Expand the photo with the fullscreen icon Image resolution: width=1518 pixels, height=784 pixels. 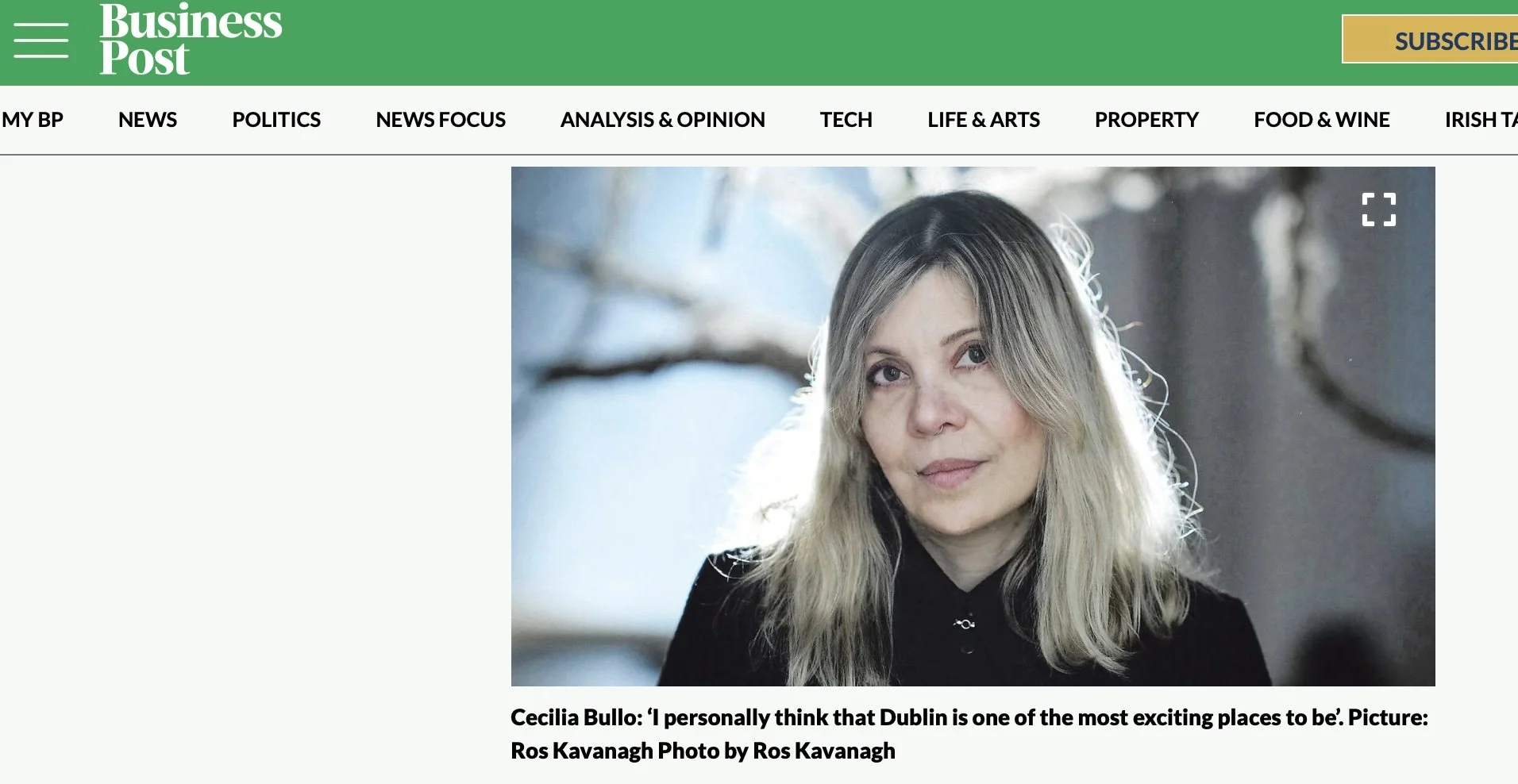click(1378, 209)
